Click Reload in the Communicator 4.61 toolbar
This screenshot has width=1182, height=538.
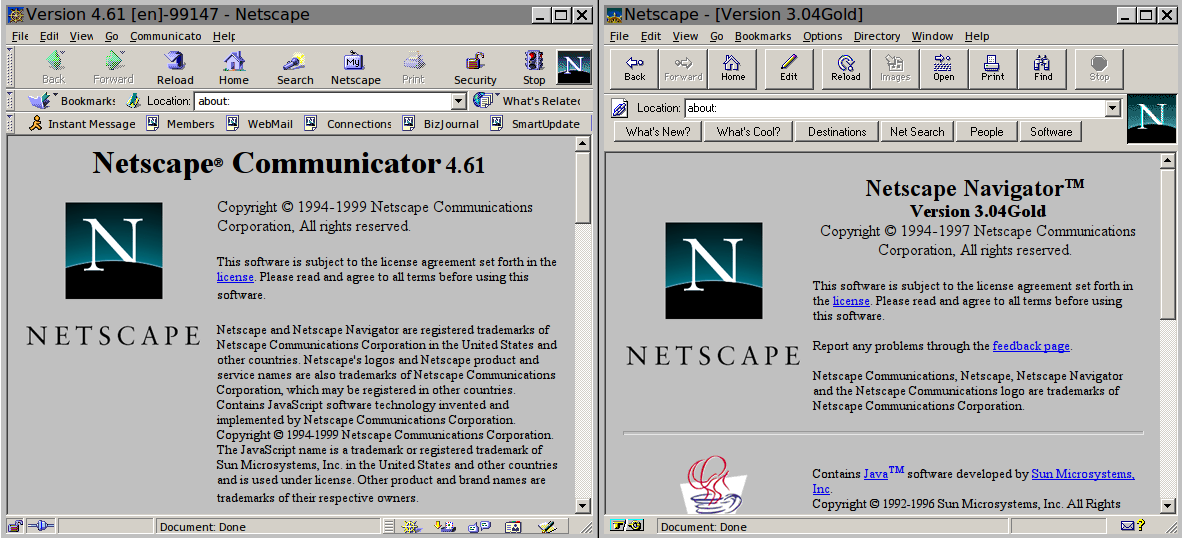coord(175,68)
